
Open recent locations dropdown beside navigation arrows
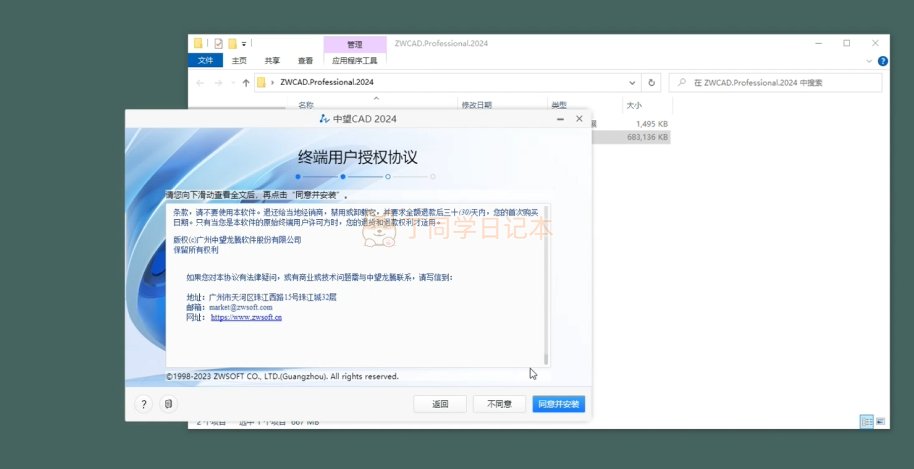pos(233,83)
